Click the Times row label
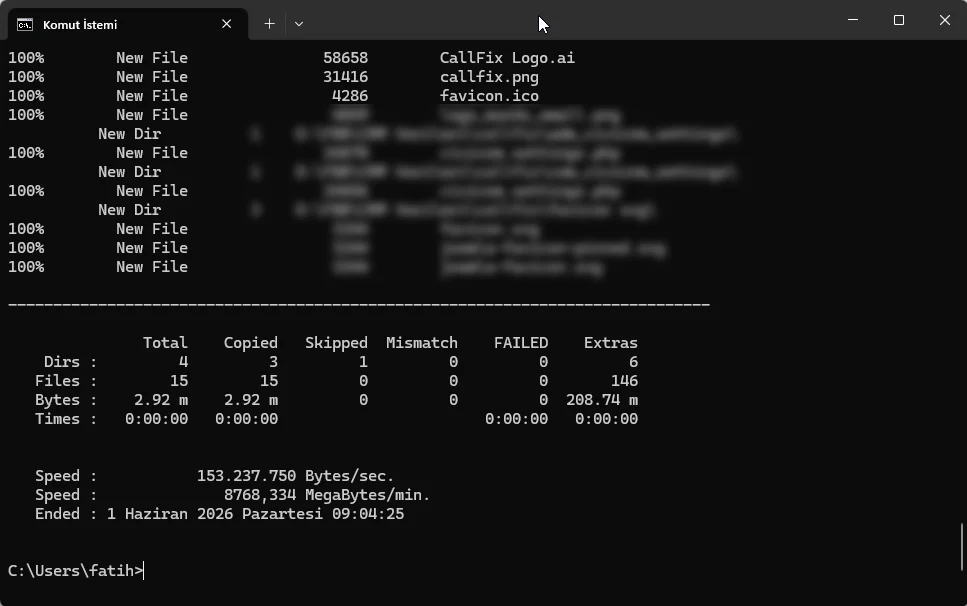967x606 pixels. click(57, 419)
